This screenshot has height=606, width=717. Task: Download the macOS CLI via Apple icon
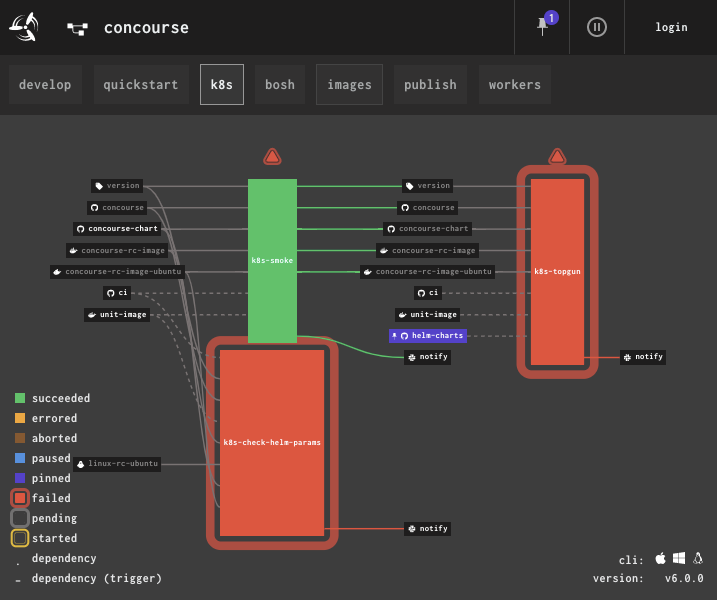(660, 558)
